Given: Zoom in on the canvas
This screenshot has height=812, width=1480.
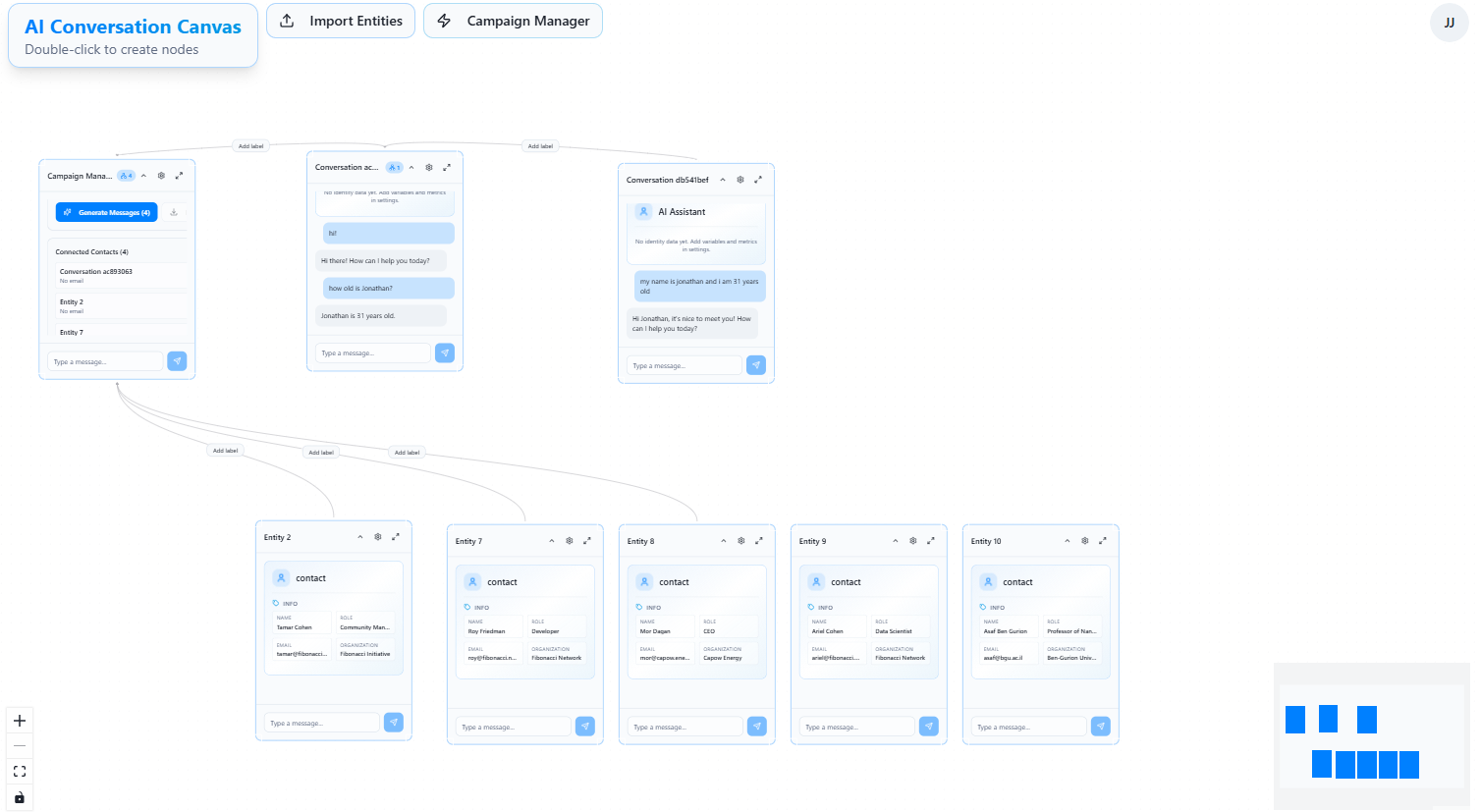Looking at the screenshot, I should click(x=20, y=721).
